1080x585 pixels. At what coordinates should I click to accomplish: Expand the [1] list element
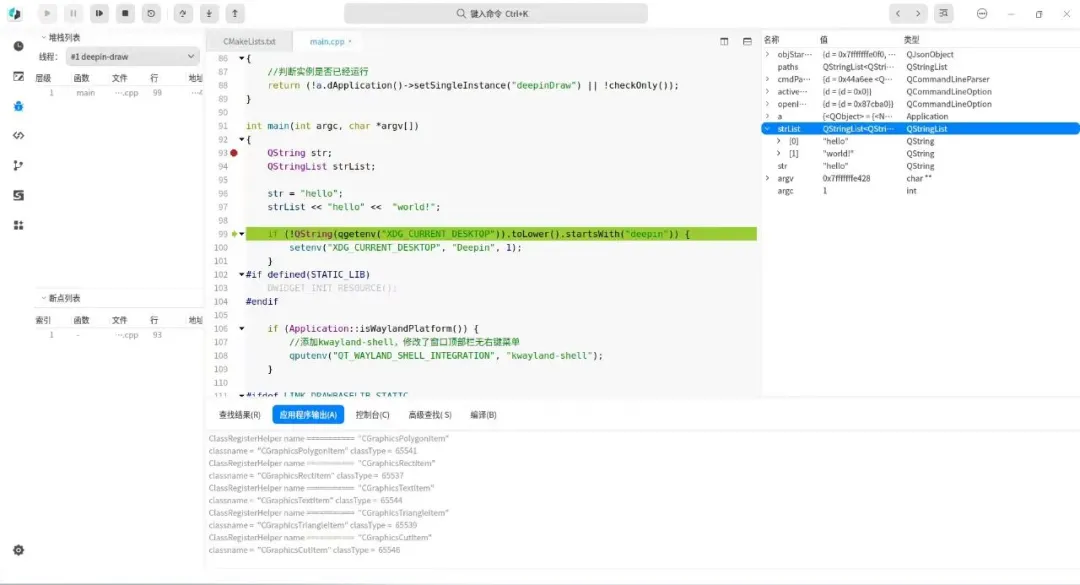(779, 154)
